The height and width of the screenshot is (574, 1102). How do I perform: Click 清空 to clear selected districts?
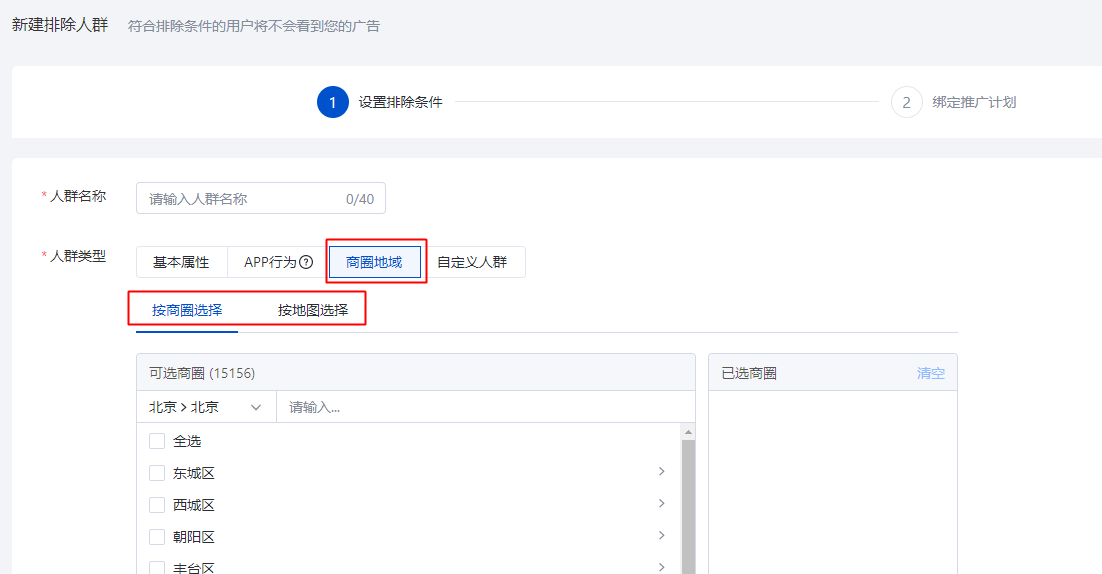point(930,373)
